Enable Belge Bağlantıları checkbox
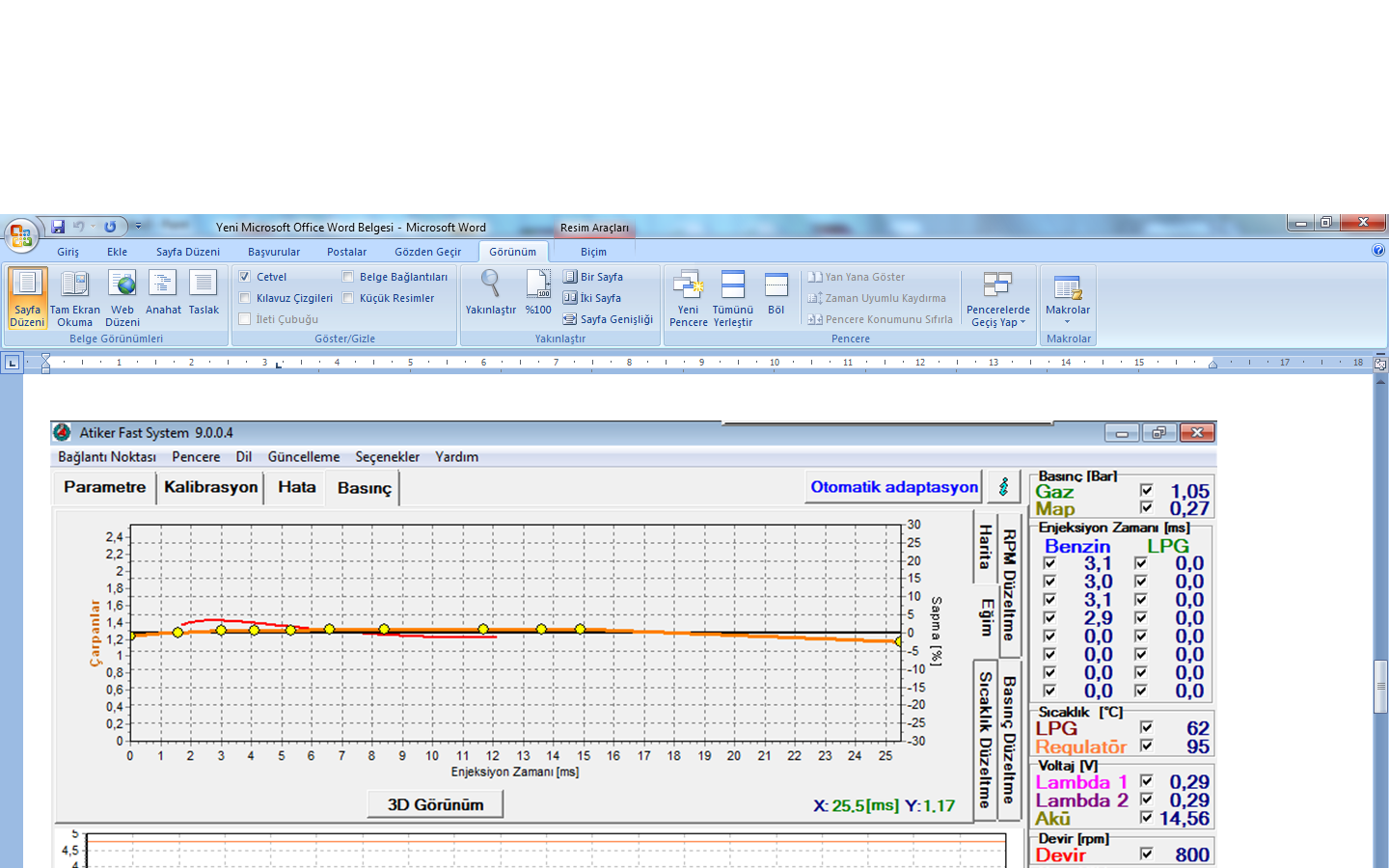This screenshot has height=868, width=1389. coord(348,277)
